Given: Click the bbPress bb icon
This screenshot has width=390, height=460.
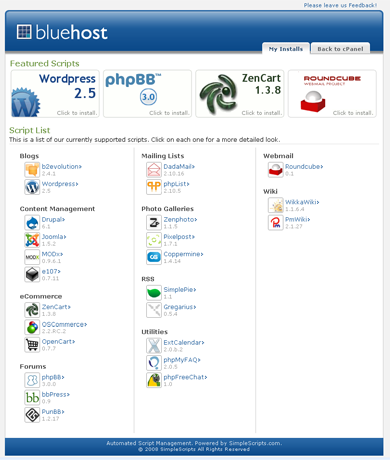Looking at the screenshot, I should [x=32, y=398].
